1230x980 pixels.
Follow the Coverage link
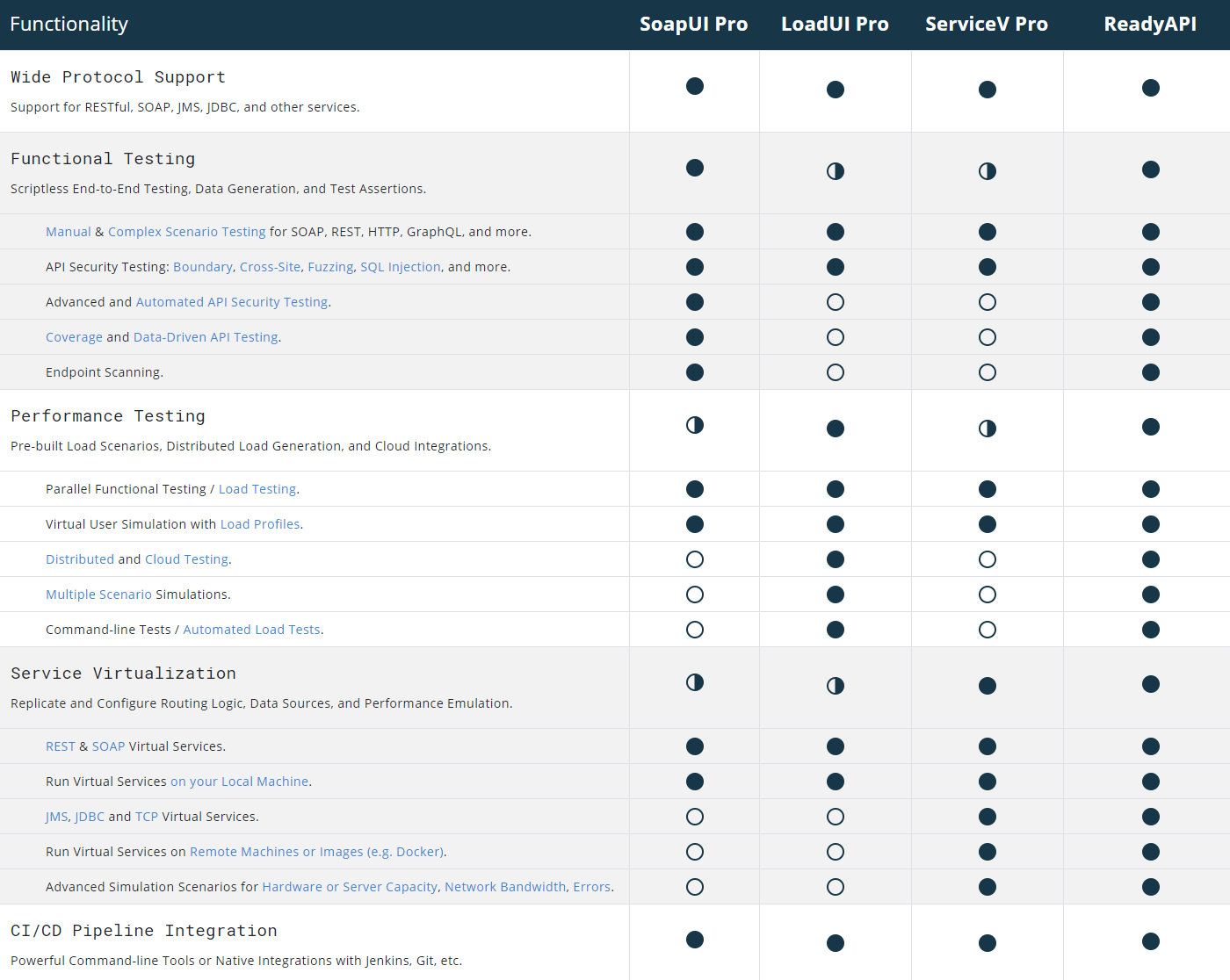point(74,337)
